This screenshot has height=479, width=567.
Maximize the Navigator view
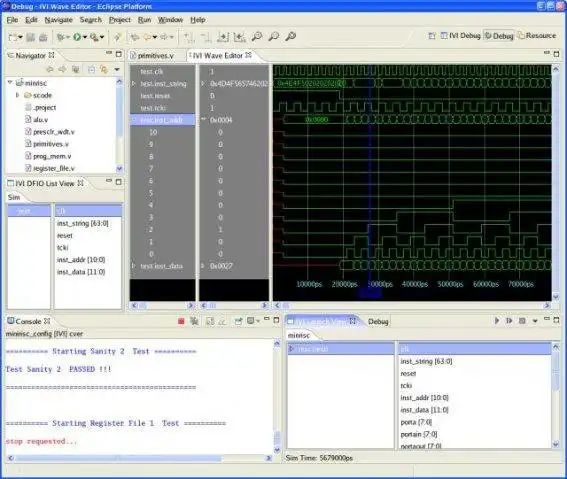[118, 54]
